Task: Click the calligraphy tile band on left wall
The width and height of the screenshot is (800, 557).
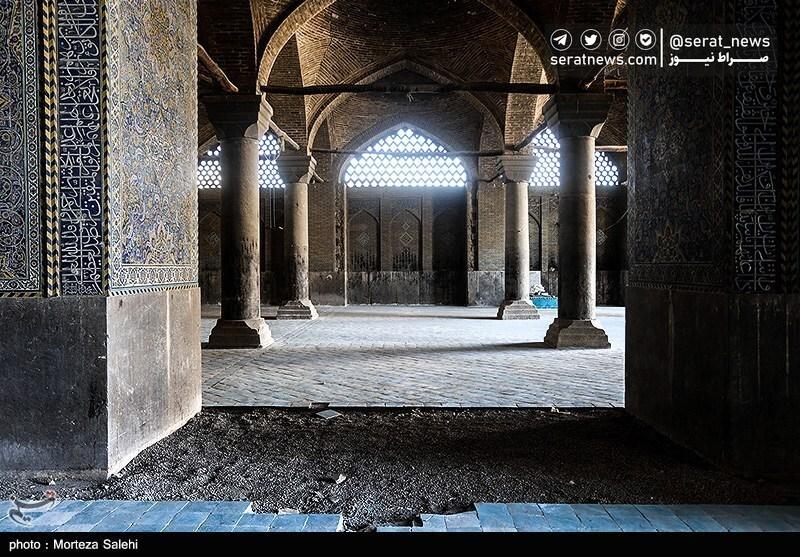Action: coord(80,150)
